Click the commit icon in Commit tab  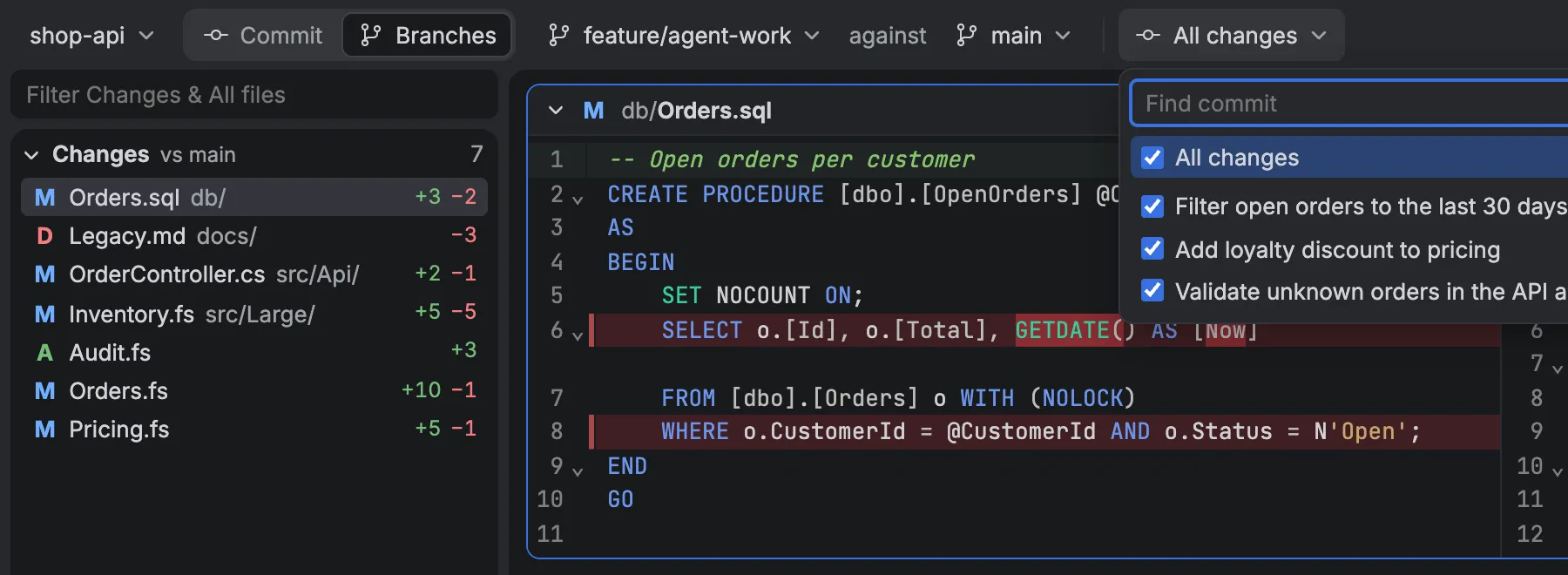coord(215,36)
